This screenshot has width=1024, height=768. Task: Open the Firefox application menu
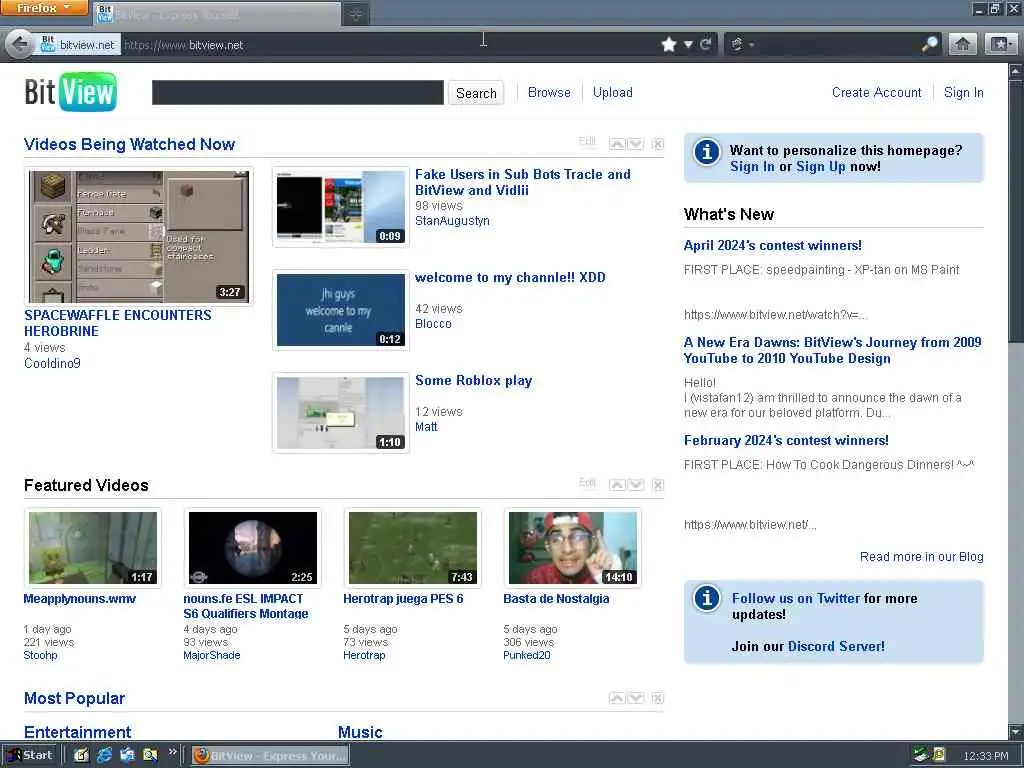pos(44,8)
